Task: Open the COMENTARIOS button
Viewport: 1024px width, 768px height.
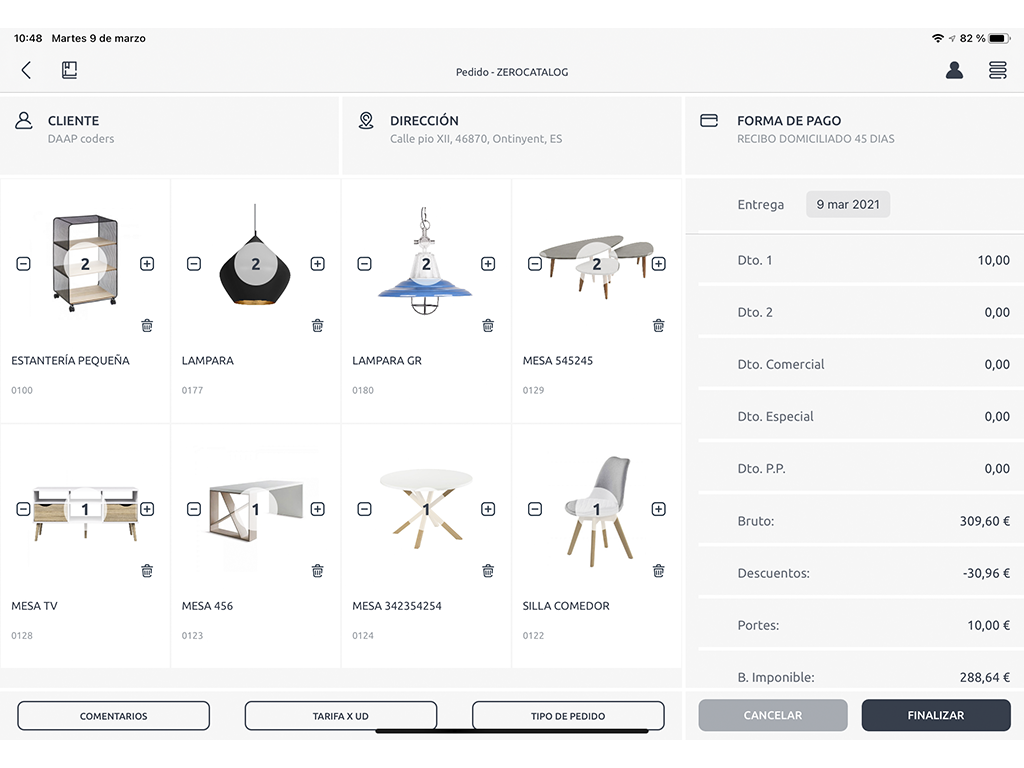Action: click(x=114, y=716)
